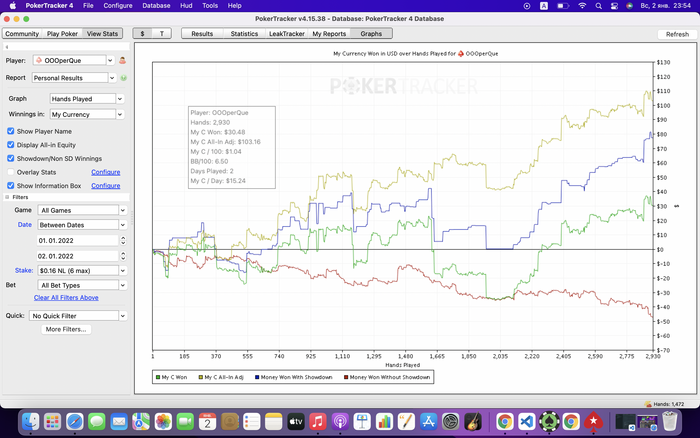This screenshot has height=438, width=700.
Task: Toggle Show Information Box checkbox
Action: point(11,185)
